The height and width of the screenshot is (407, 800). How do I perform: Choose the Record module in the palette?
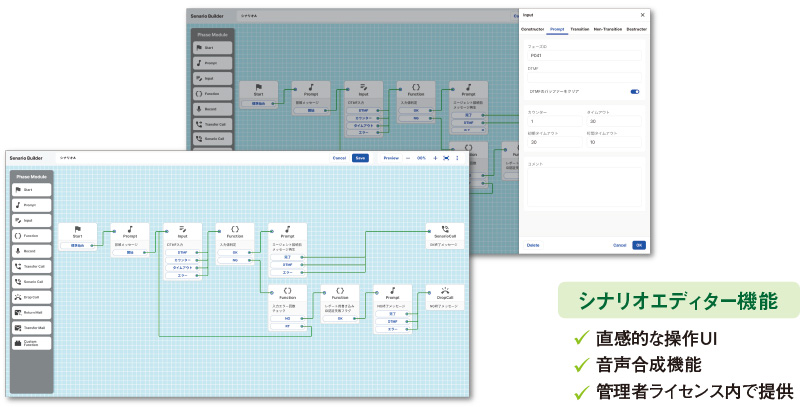[x=31, y=250]
